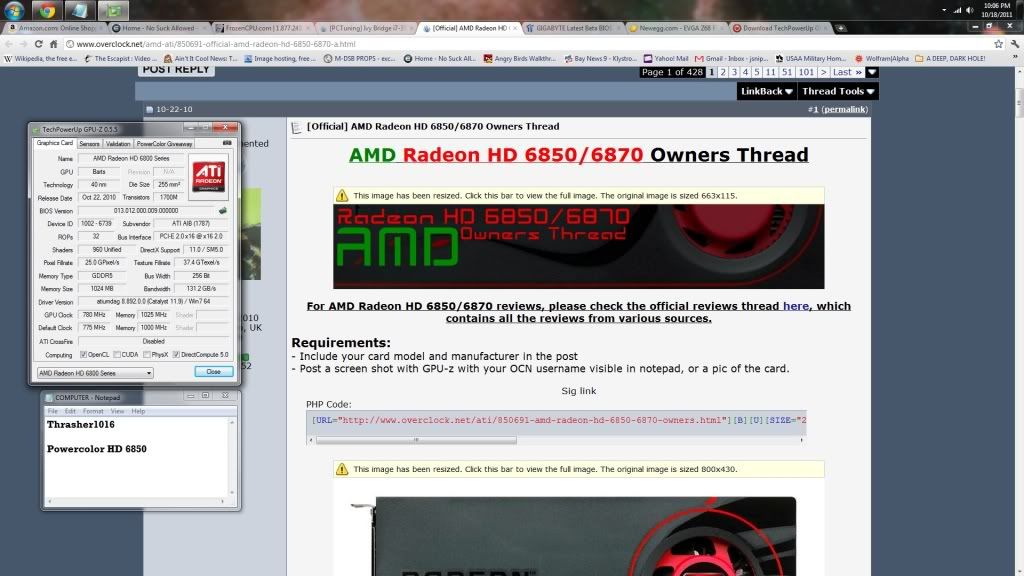
Task: Open the USAA Military Home bookmark
Action: point(810,58)
